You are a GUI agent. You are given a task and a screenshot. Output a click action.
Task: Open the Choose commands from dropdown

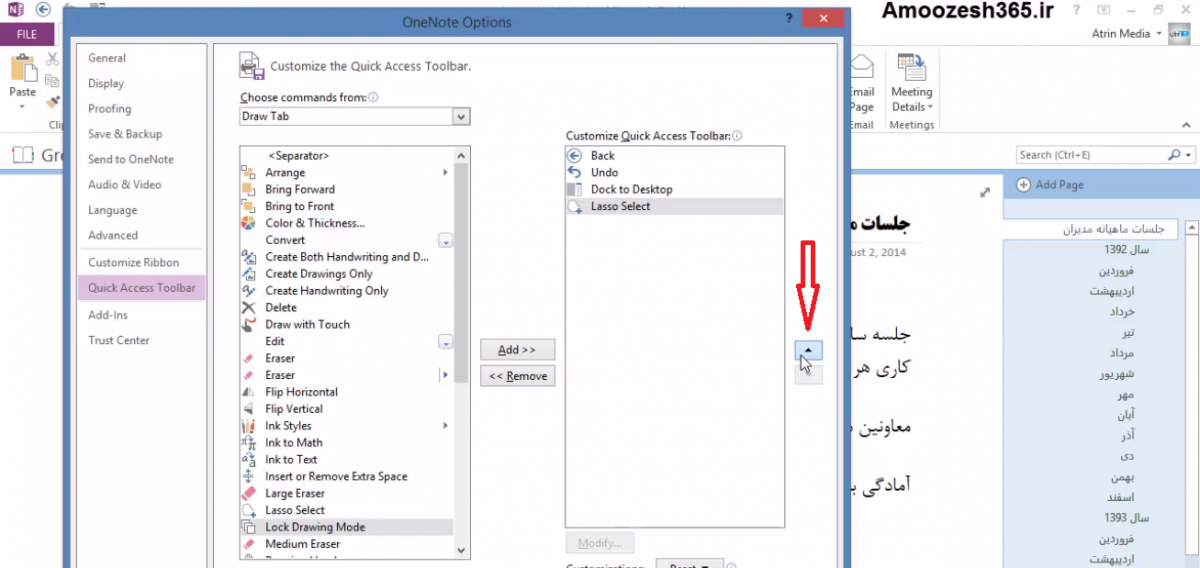460,117
